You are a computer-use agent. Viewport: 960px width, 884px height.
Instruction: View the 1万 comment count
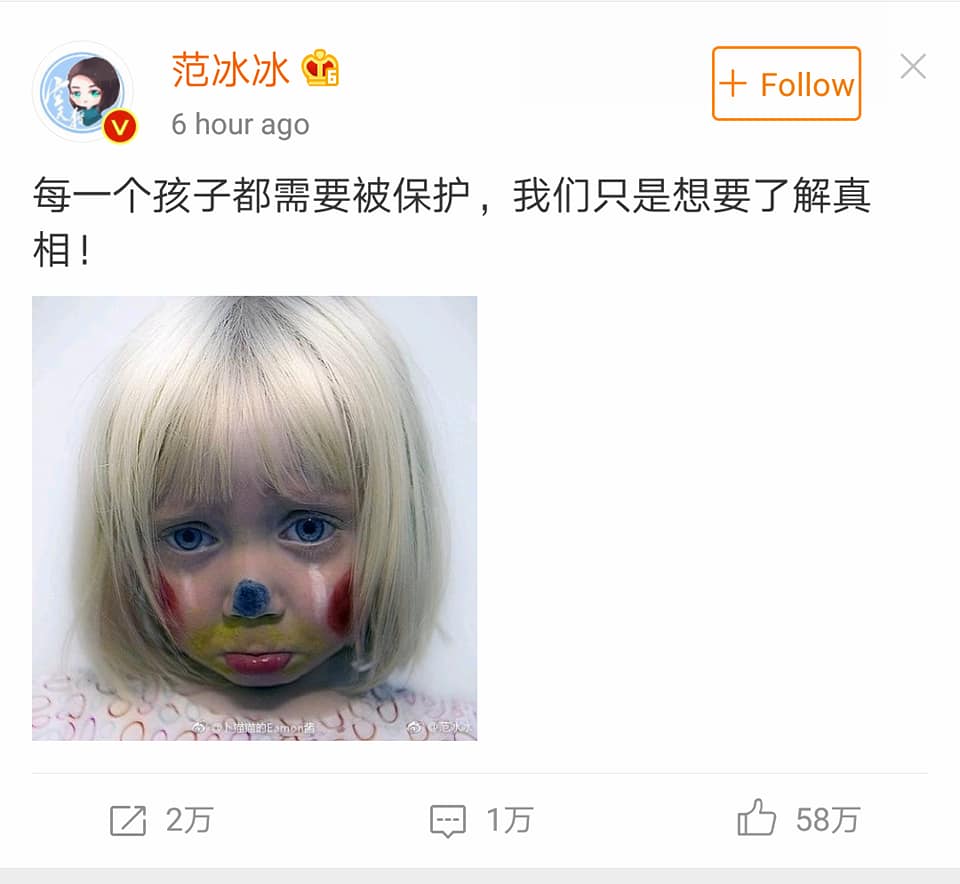pyautogui.click(x=509, y=820)
